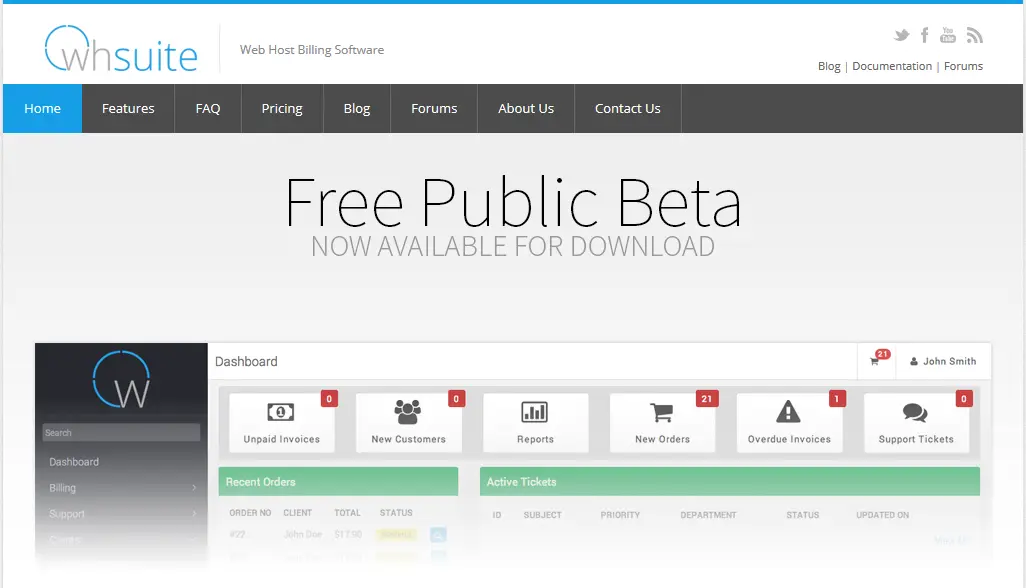The width and height of the screenshot is (1026, 588).
Task: Open the RSS feed icon
Action: [x=974, y=35]
